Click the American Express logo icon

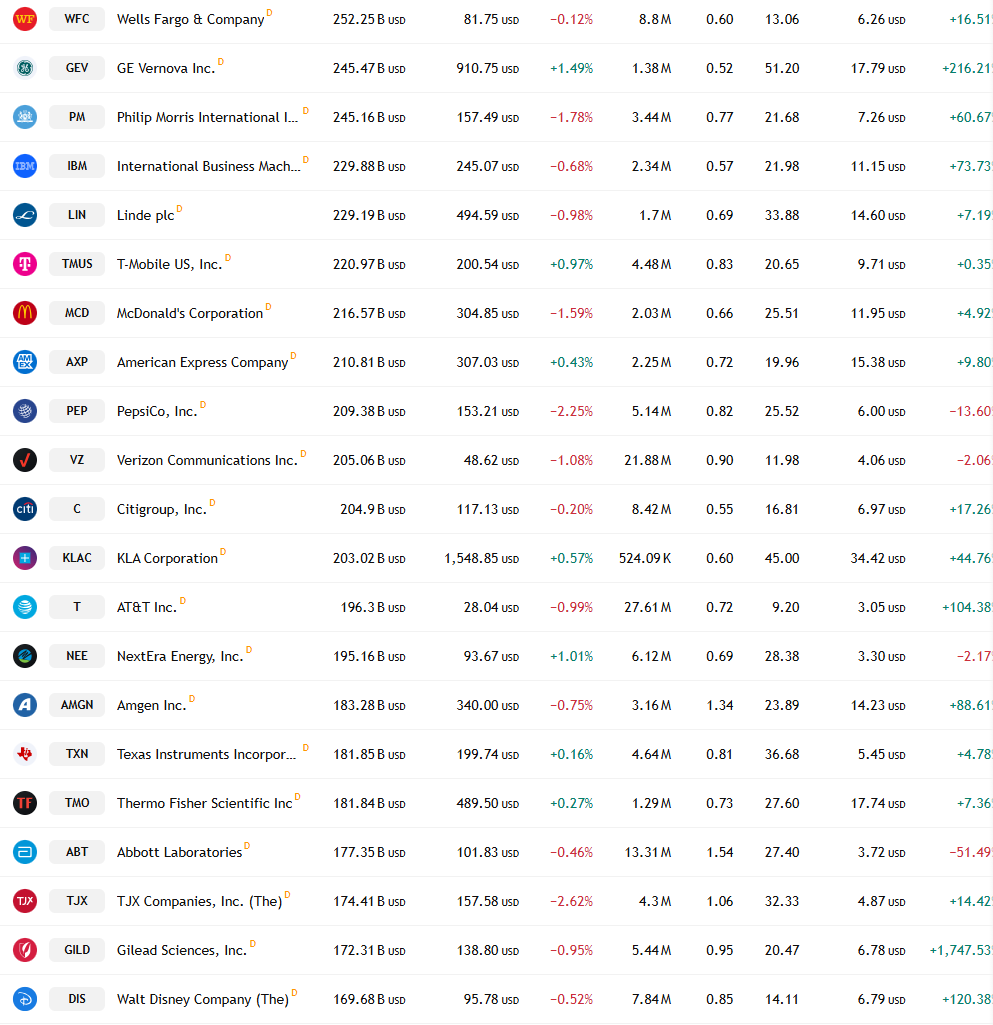pyautogui.click(x=25, y=362)
